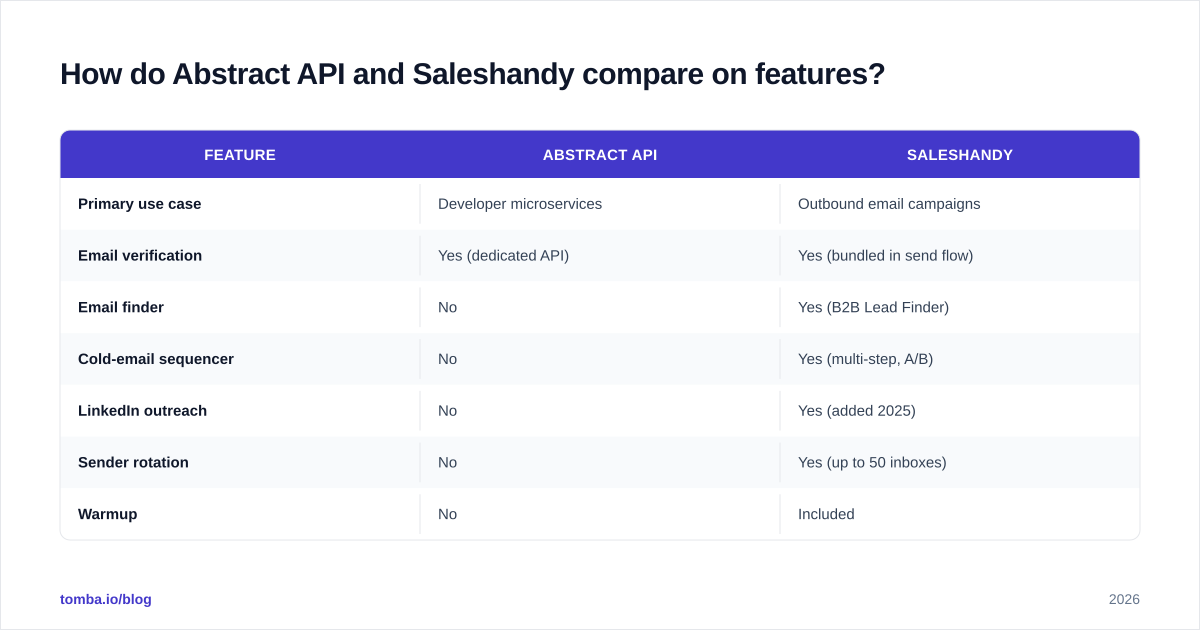The width and height of the screenshot is (1200, 630).
Task: Select the 'Outbound email campaigns' cell
Action: (x=889, y=204)
